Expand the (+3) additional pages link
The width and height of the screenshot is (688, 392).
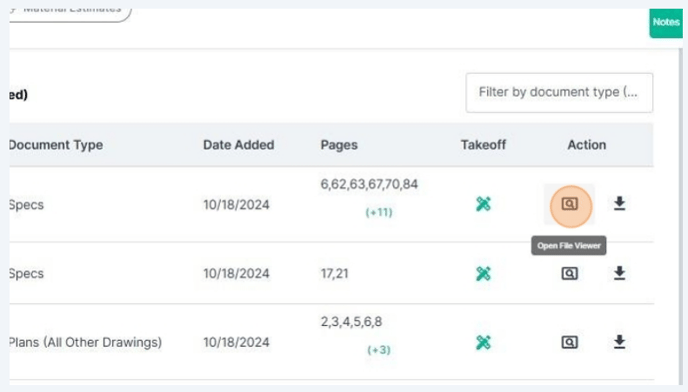379,350
